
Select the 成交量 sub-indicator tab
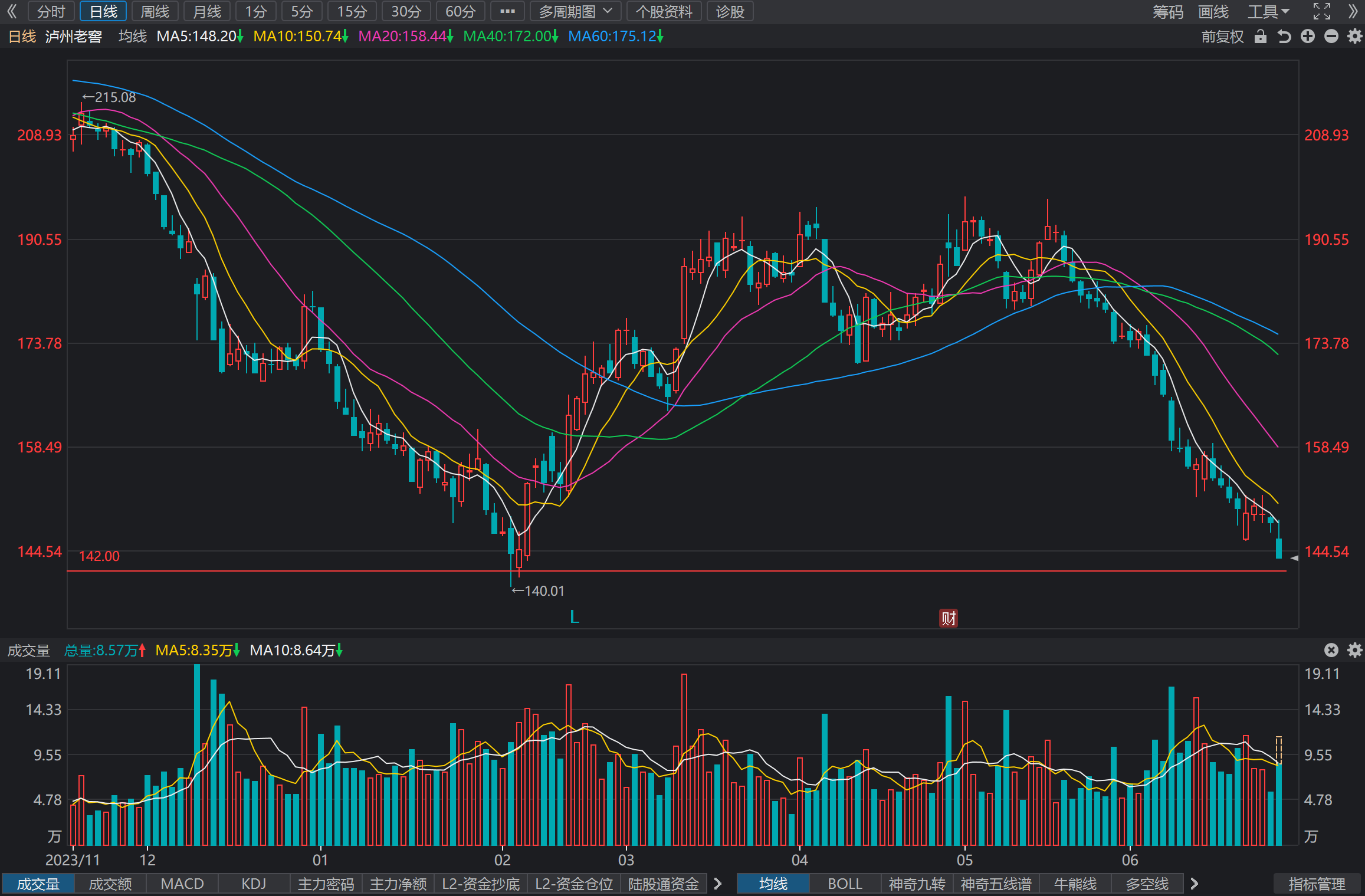tap(38, 884)
